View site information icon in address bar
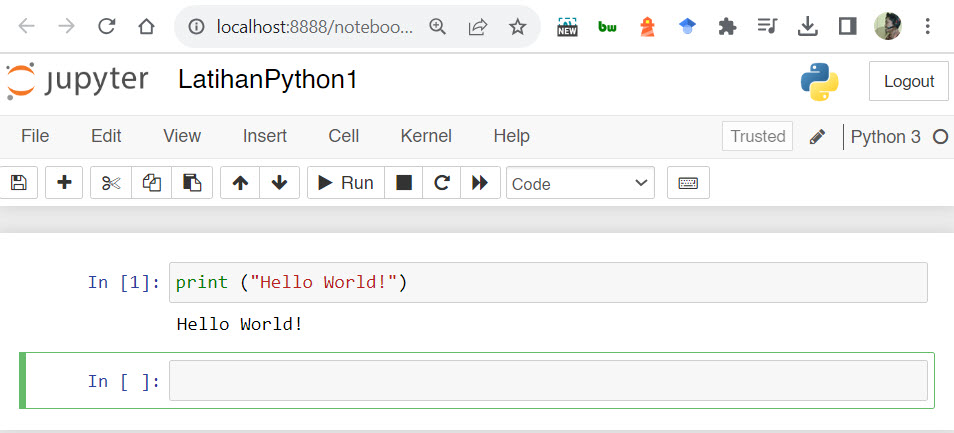The width and height of the screenshot is (954, 433). tap(196, 27)
